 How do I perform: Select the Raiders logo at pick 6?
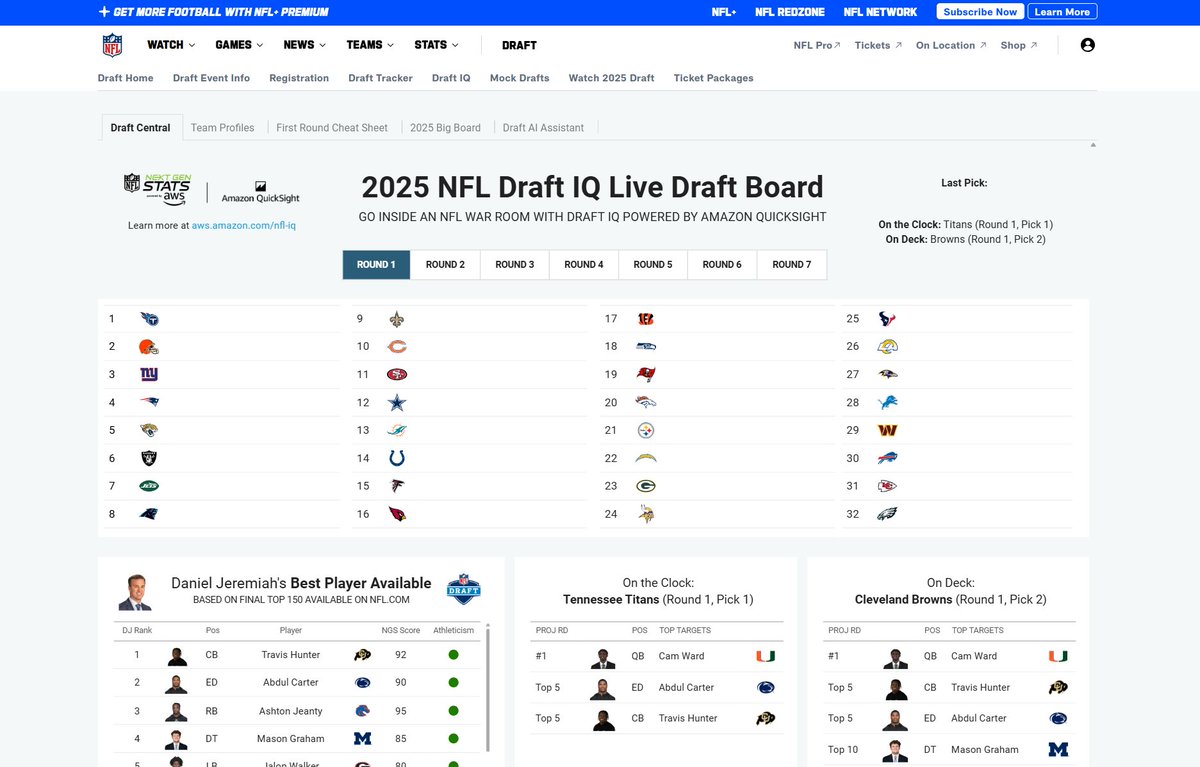pos(149,458)
